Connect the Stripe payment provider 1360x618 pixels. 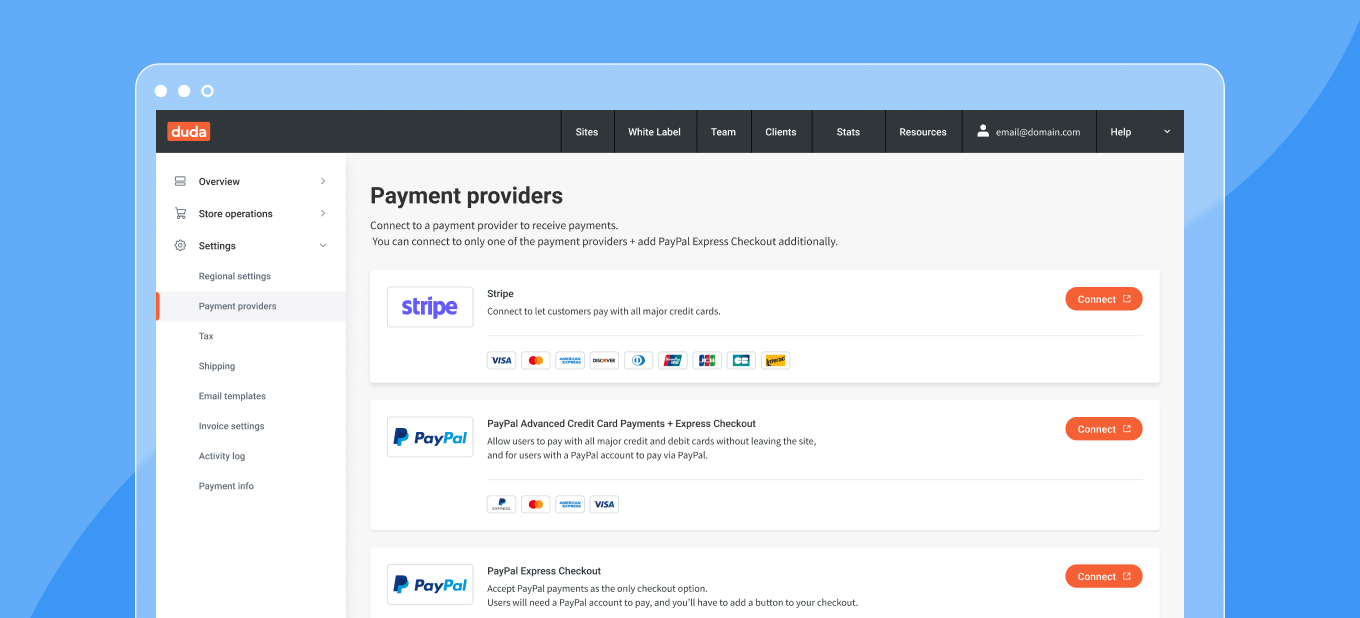(1104, 299)
